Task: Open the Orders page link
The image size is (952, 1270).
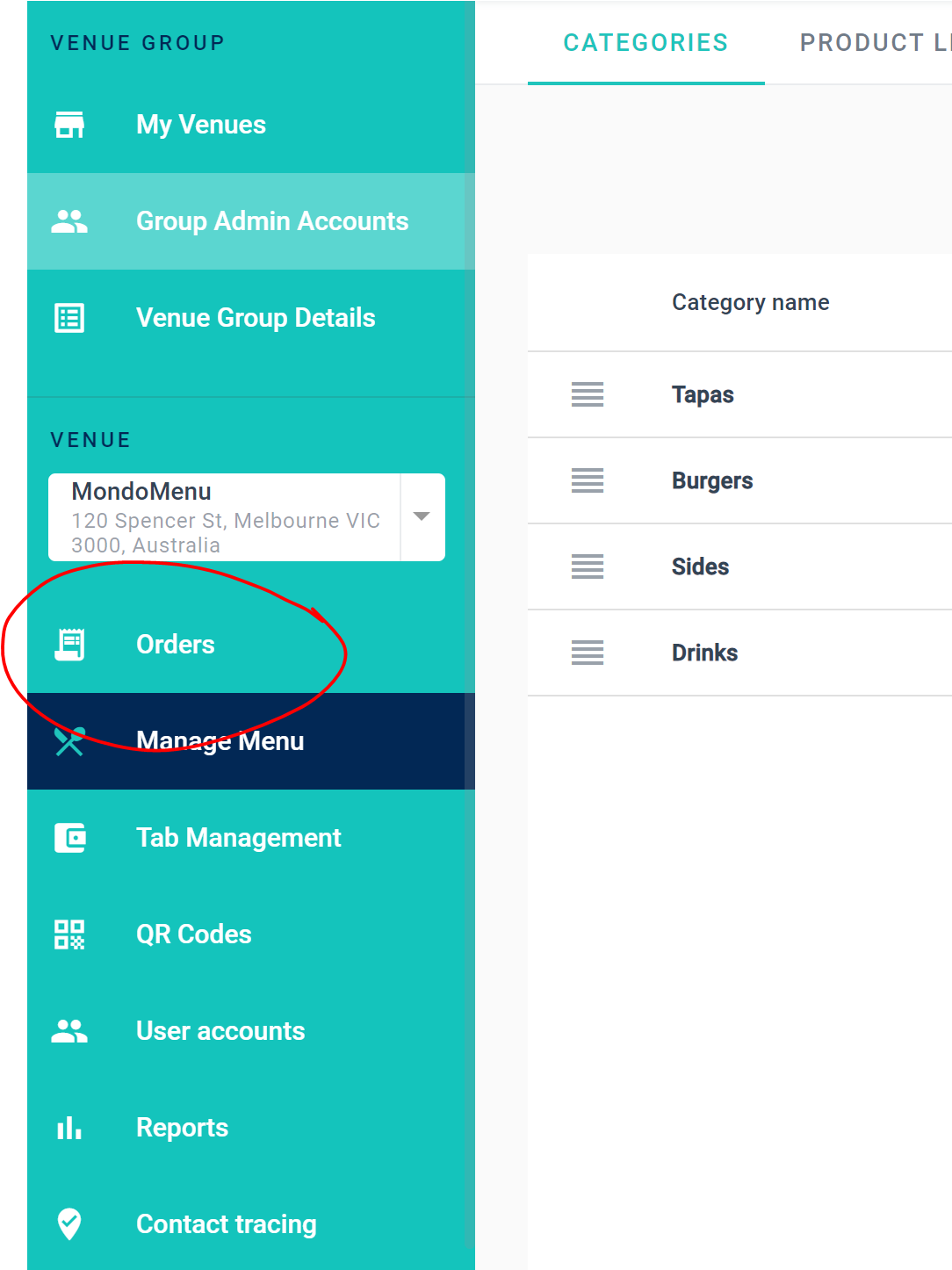Action: (176, 645)
